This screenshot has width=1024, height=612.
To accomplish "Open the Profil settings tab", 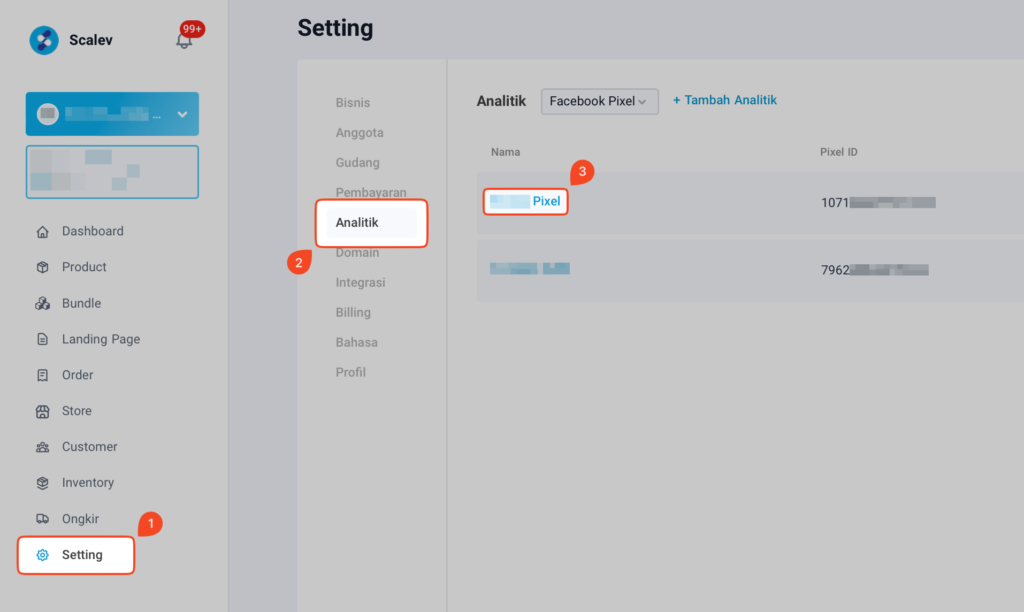I will point(351,373).
